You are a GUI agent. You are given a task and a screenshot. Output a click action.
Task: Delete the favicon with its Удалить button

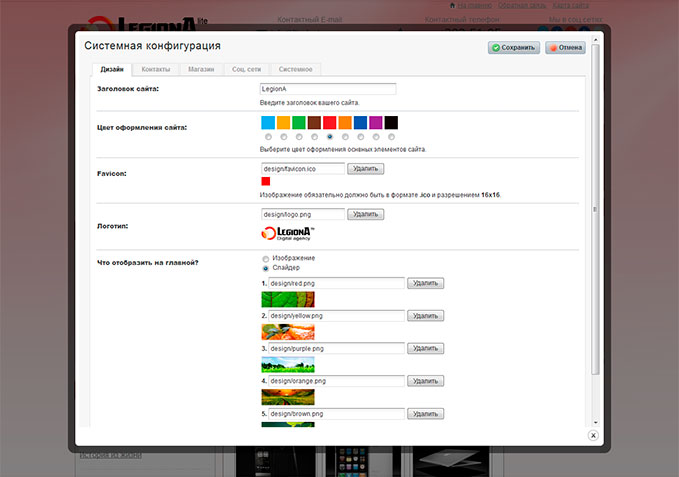[365, 169]
